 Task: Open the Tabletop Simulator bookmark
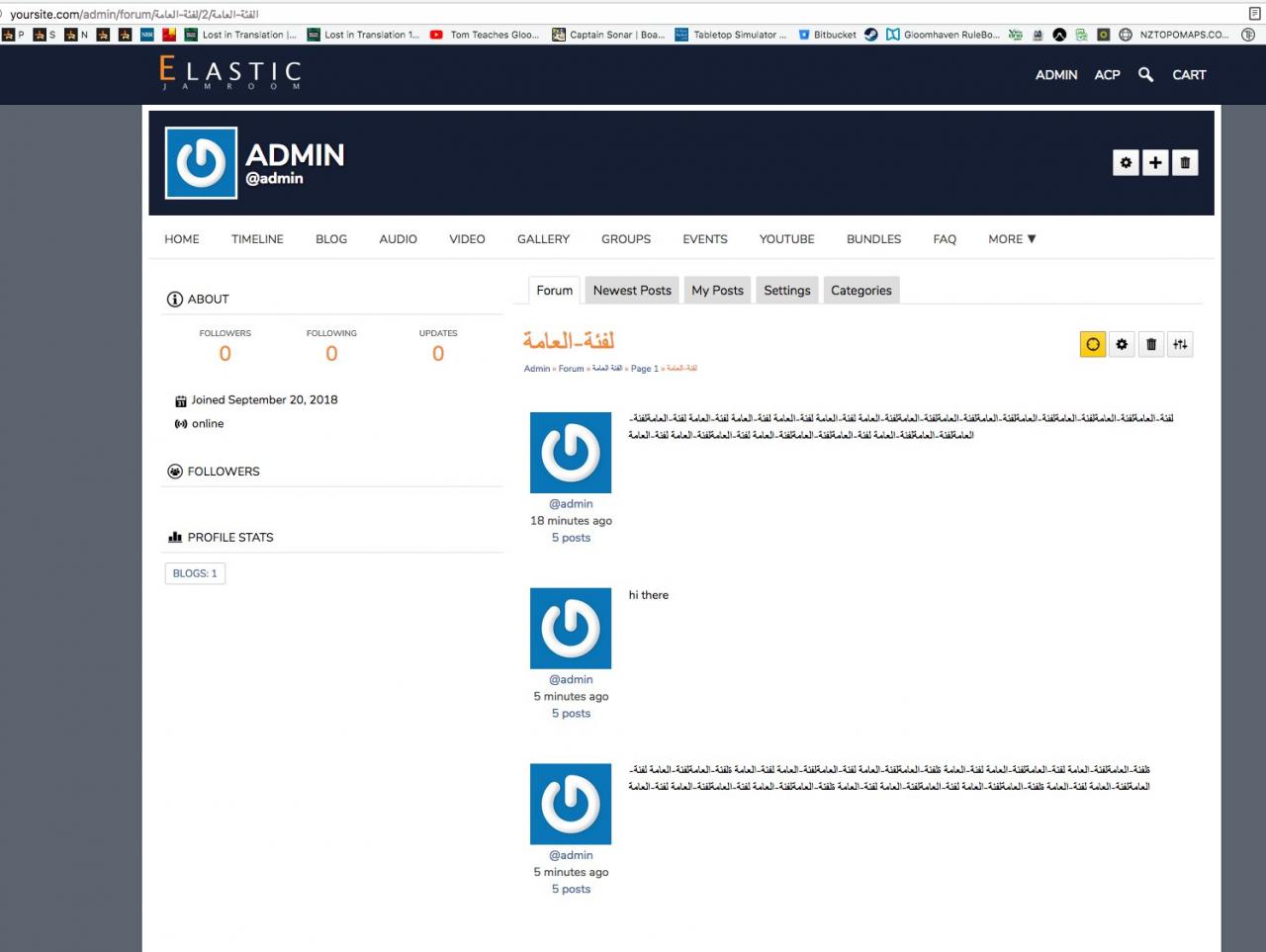click(x=731, y=35)
